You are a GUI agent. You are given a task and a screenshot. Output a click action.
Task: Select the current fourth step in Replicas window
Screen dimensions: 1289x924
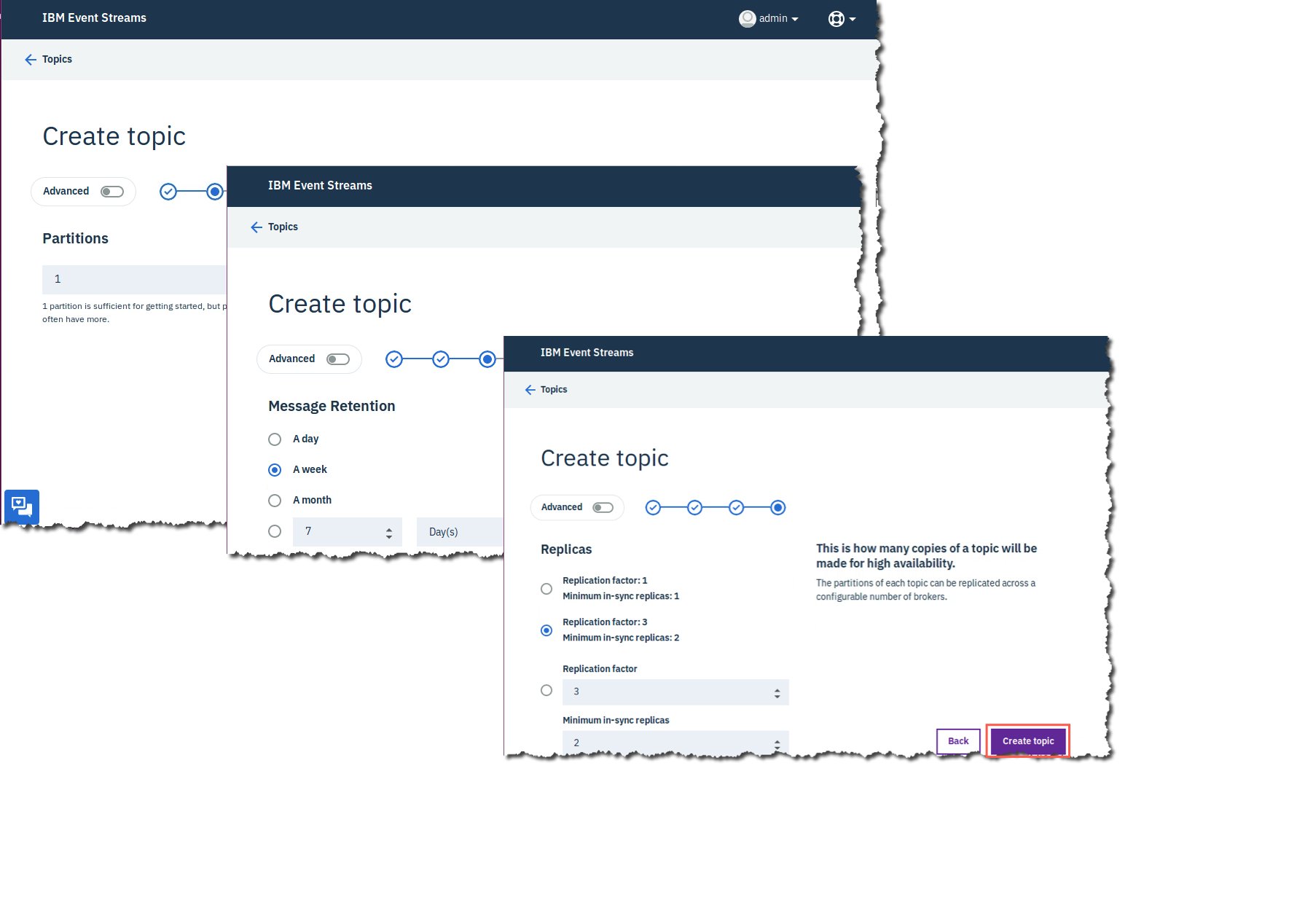point(778,508)
